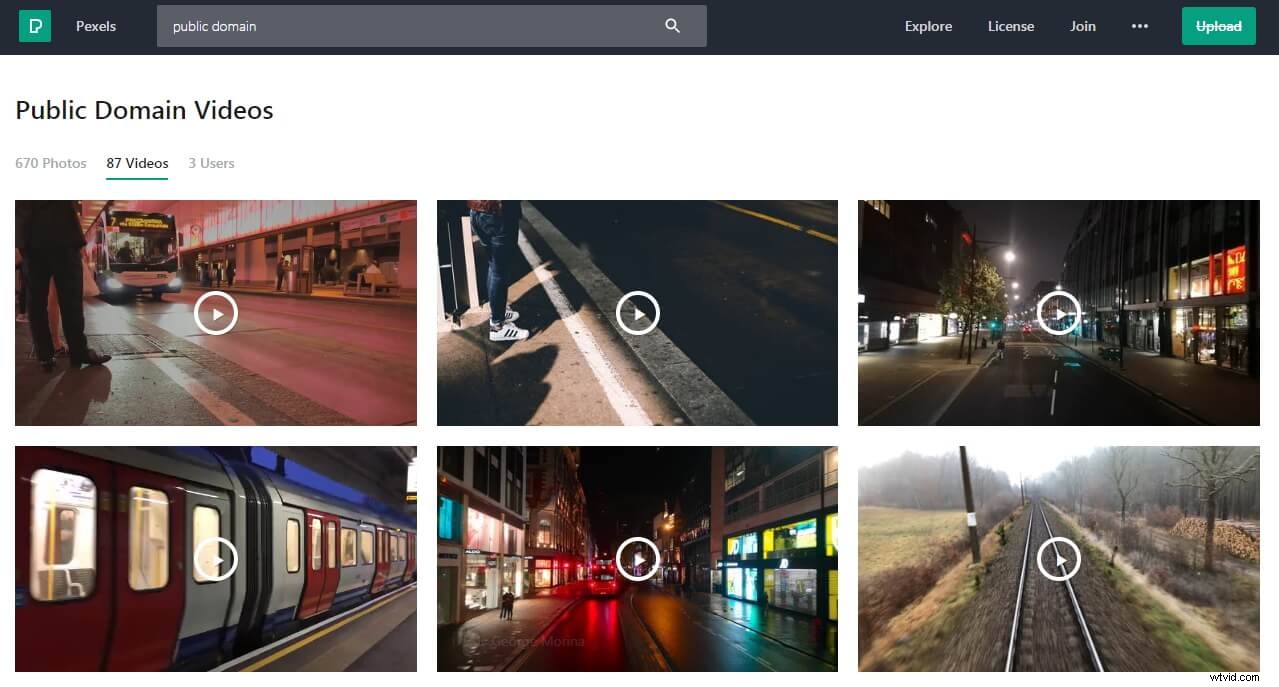Click the play icon on the bus station video
1279x687 pixels.
(x=216, y=313)
